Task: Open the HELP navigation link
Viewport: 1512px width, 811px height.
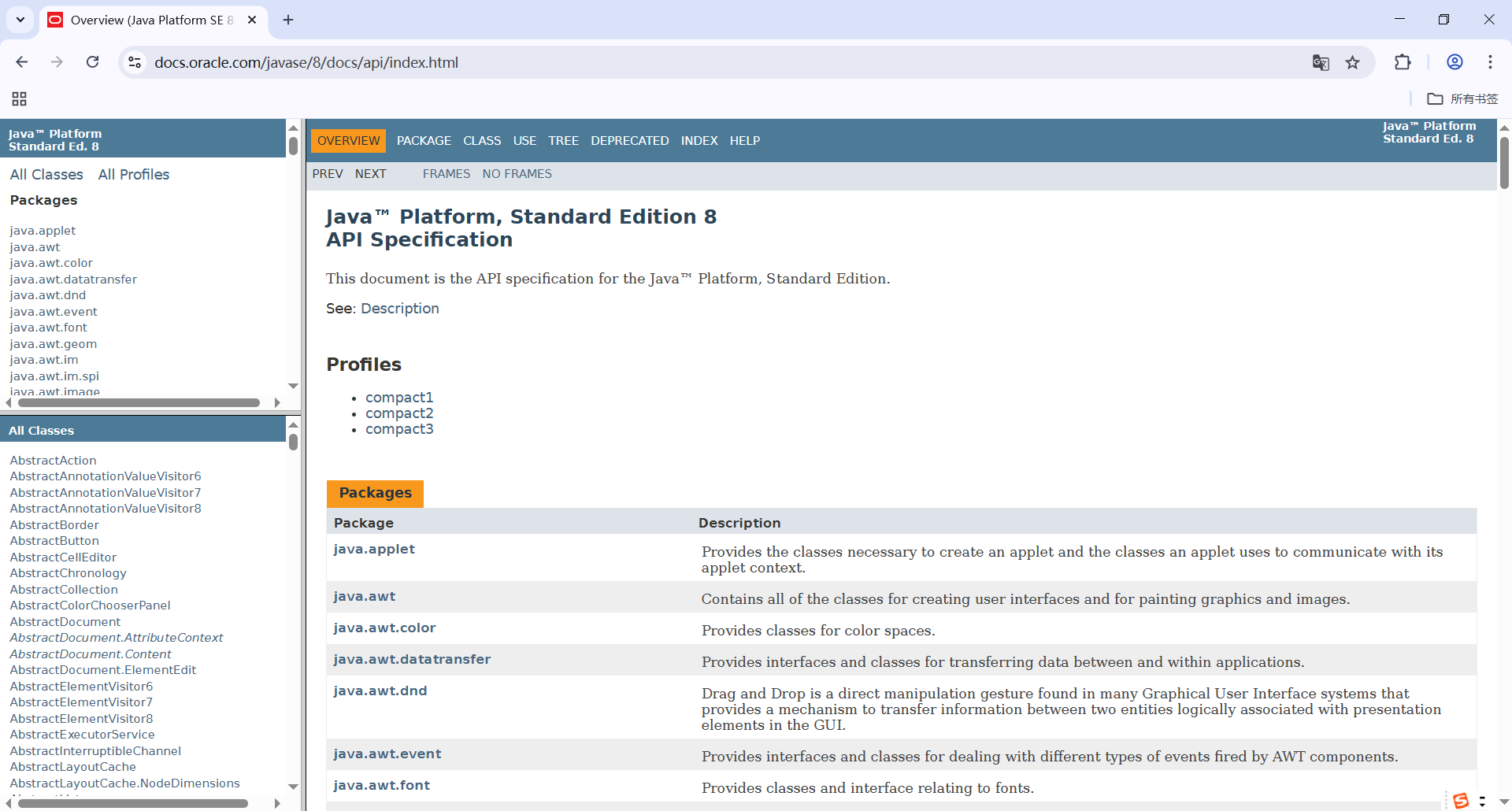Action: [x=745, y=140]
